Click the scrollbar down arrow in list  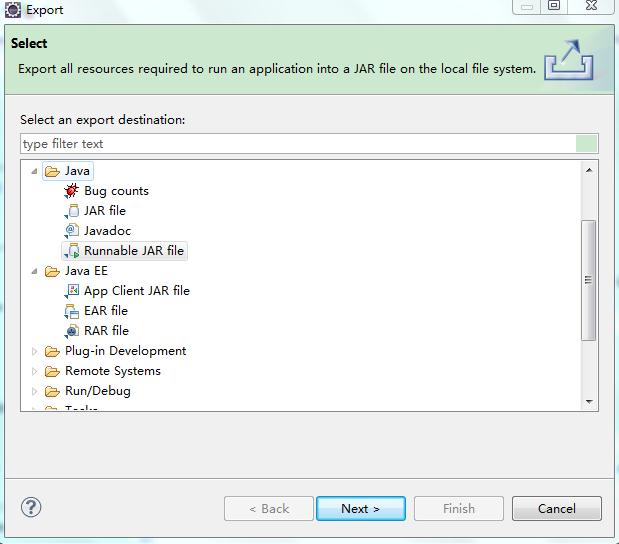589,401
